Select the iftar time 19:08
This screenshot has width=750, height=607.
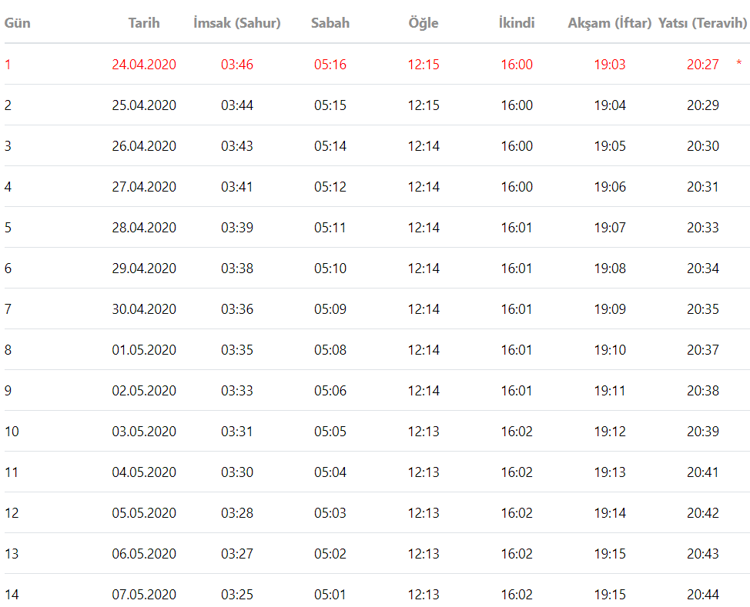click(610, 268)
